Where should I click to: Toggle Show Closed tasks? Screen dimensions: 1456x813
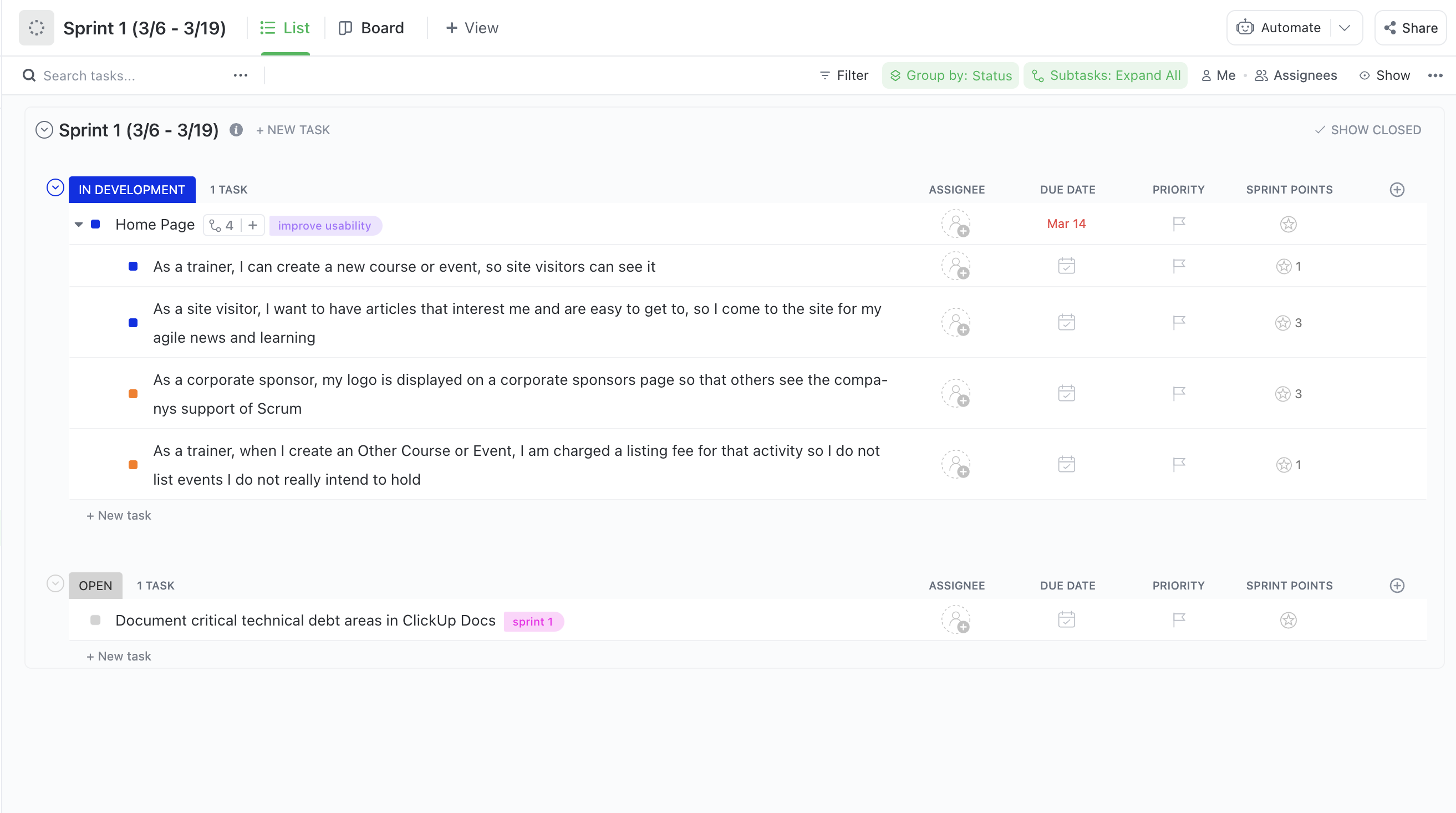1368,130
